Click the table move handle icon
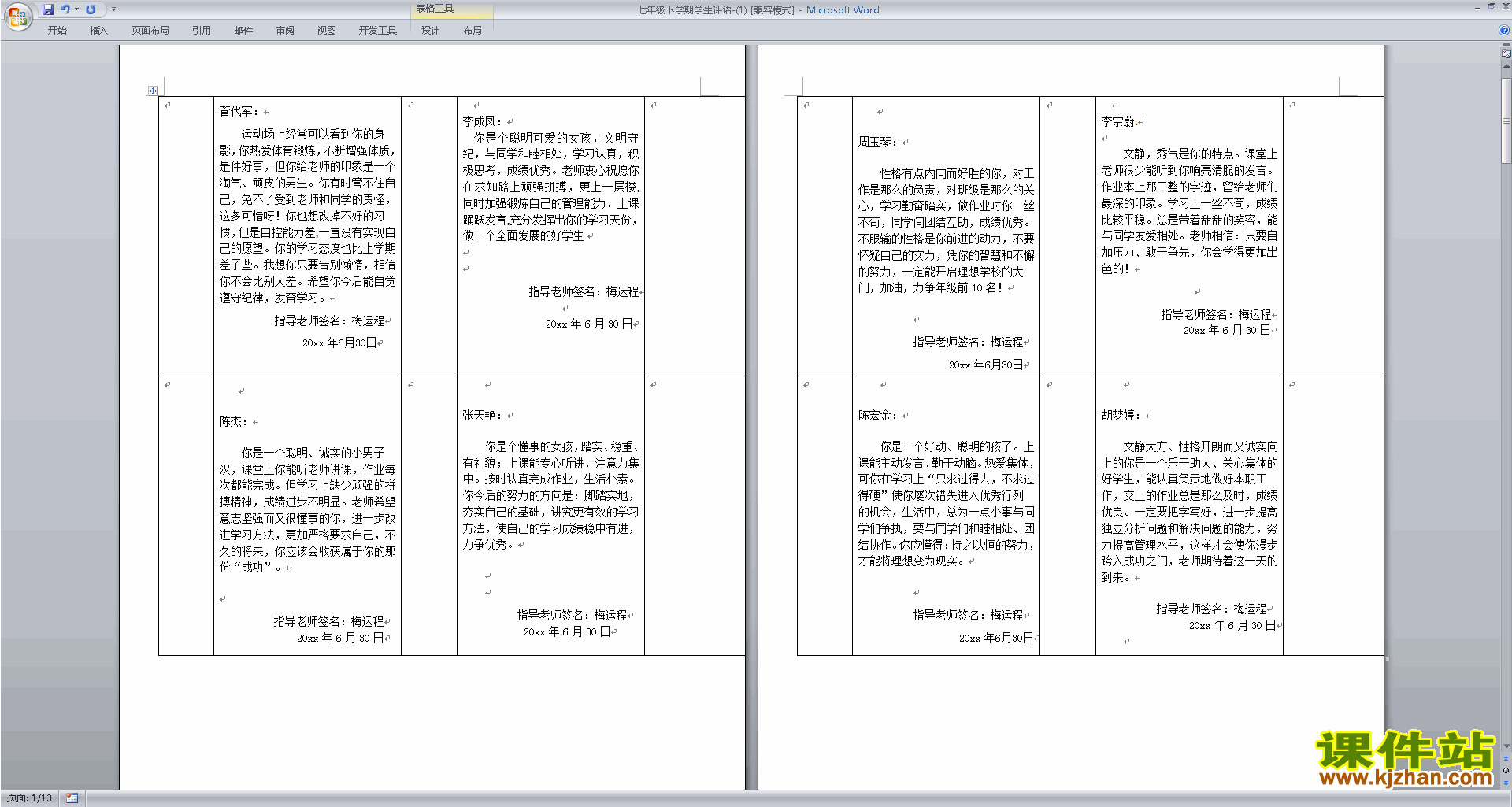The image size is (1512, 807). point(153,91)
